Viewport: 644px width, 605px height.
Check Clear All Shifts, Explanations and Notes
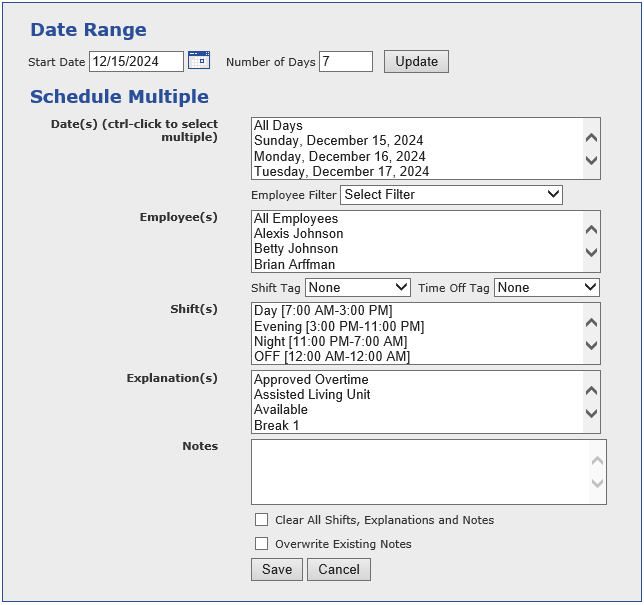click(261, 520)
